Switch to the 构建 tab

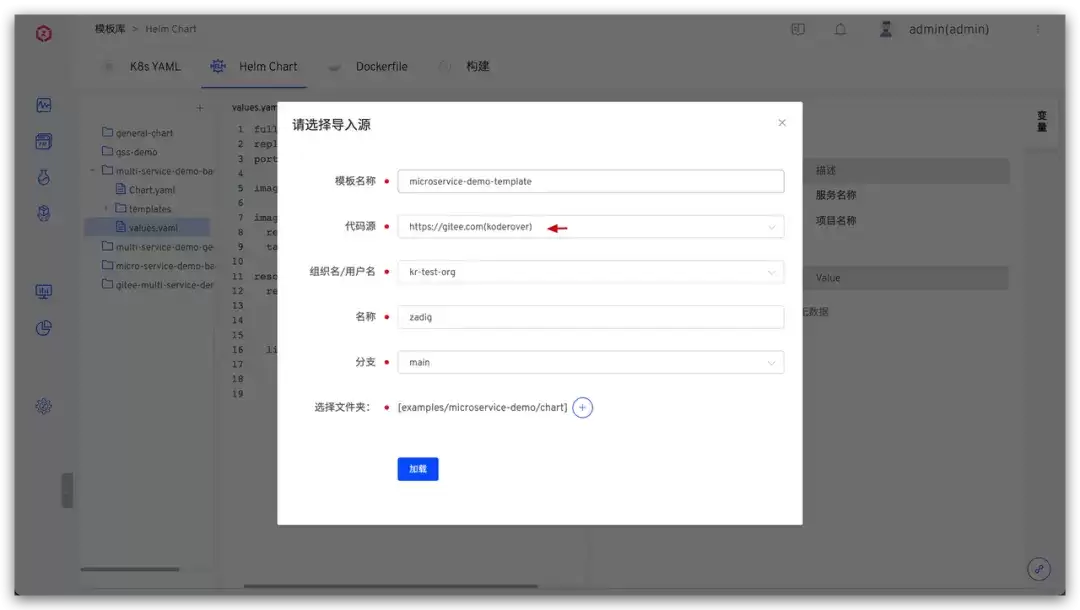(477, 66)
